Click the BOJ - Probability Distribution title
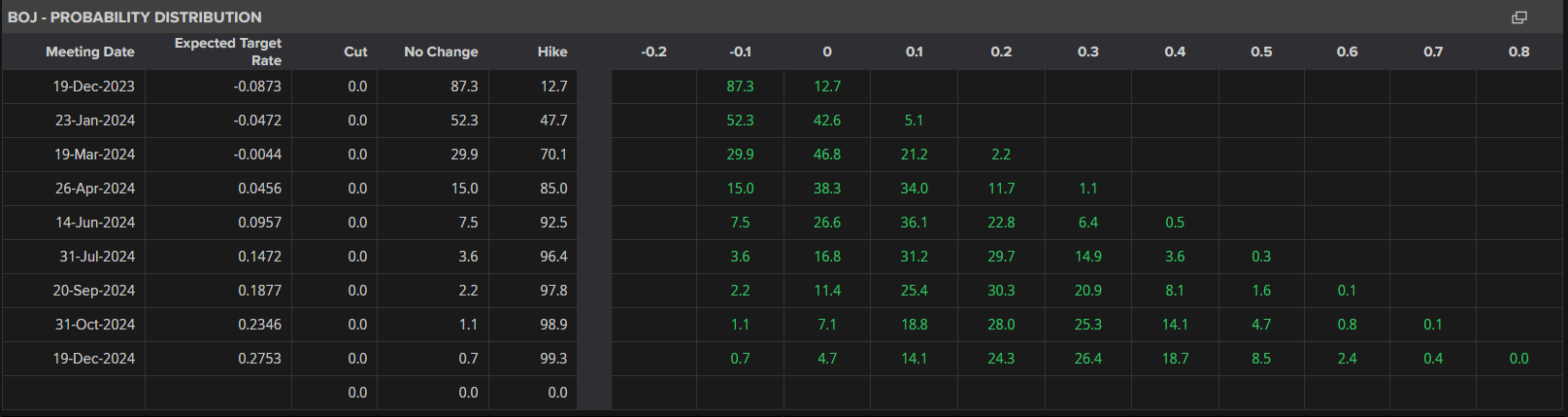The height and width of the screenshot is (417, 1568). pyautogui.click(x=135, y=17)
